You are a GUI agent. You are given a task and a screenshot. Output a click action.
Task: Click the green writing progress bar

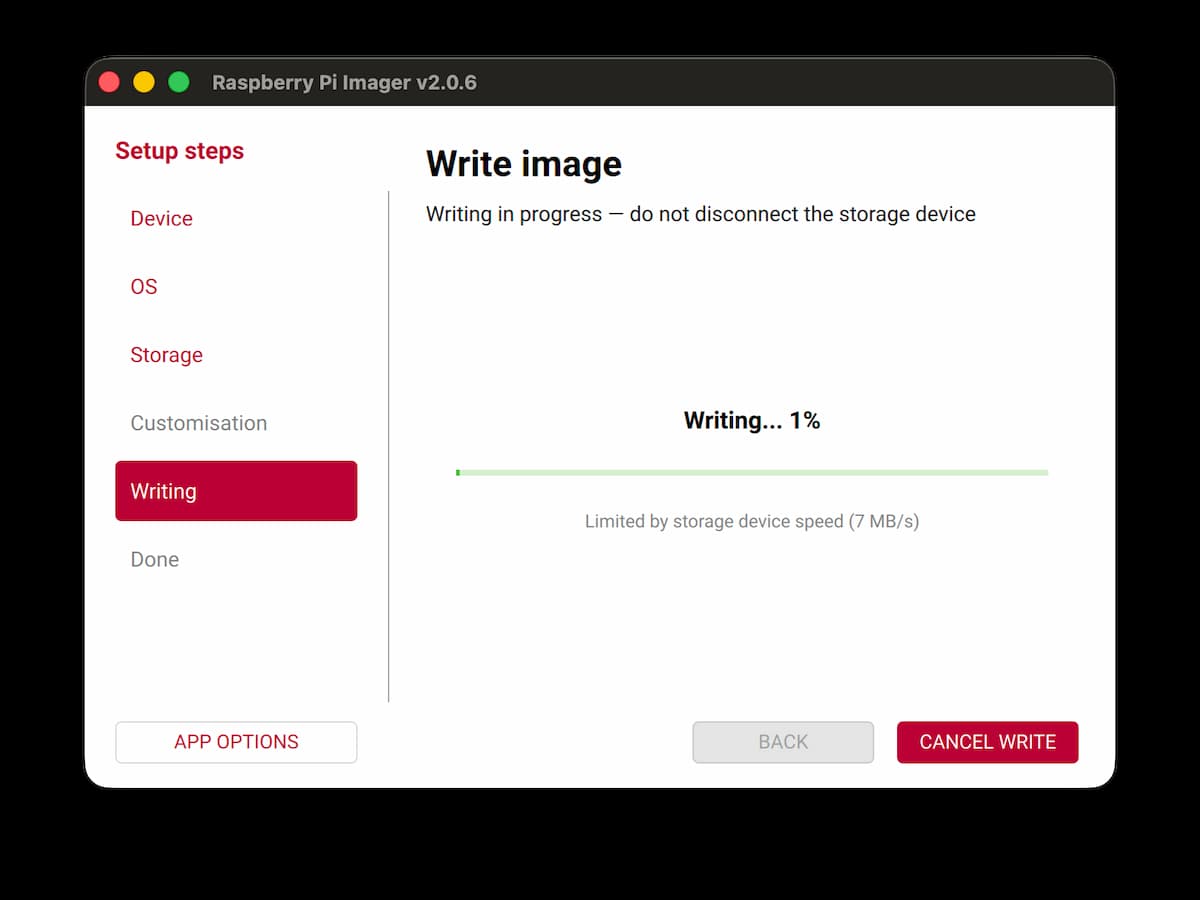coord(751,472)
